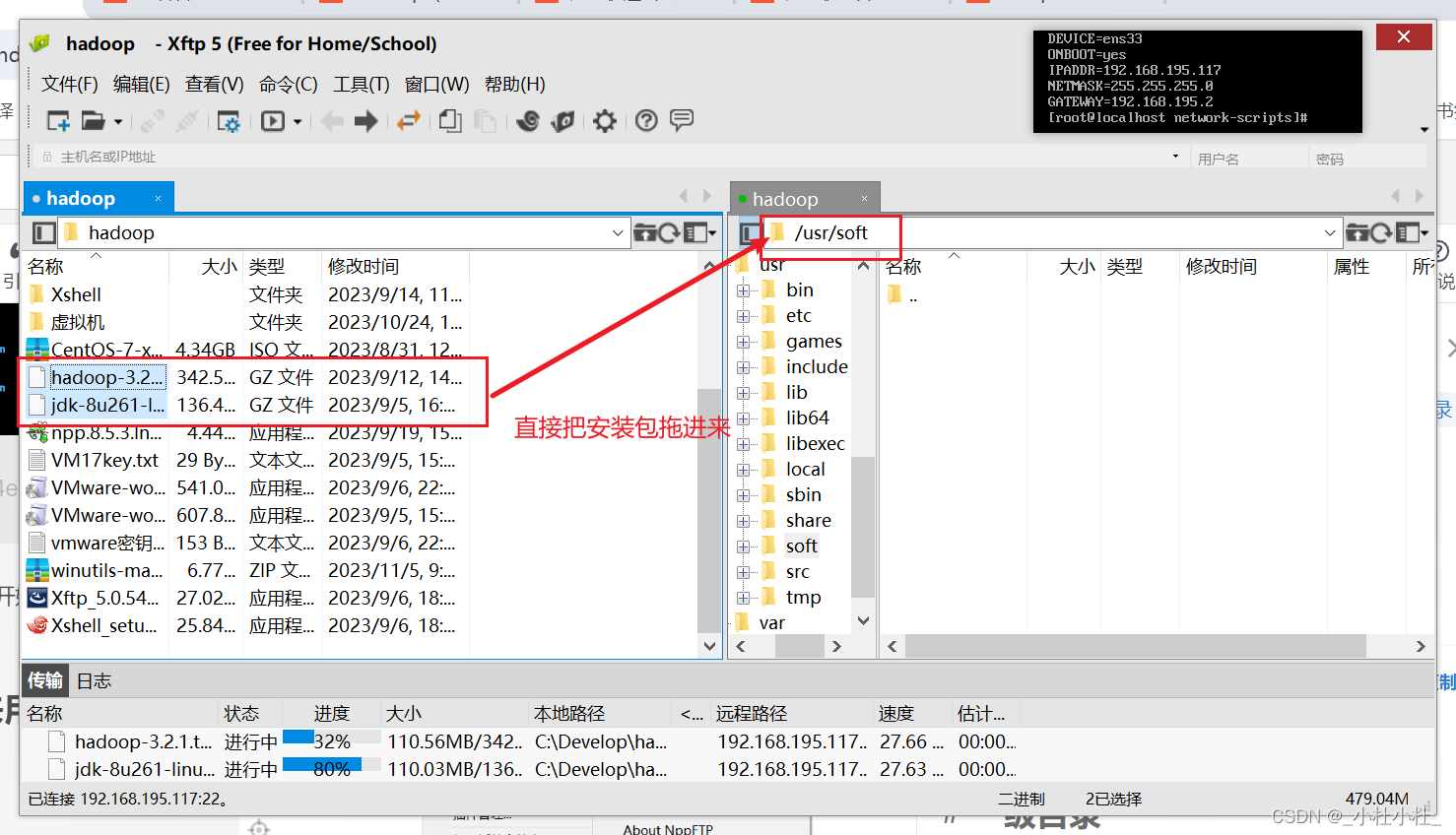
Task: Change local pane view mode icon
Action: [x=699, y=233]
